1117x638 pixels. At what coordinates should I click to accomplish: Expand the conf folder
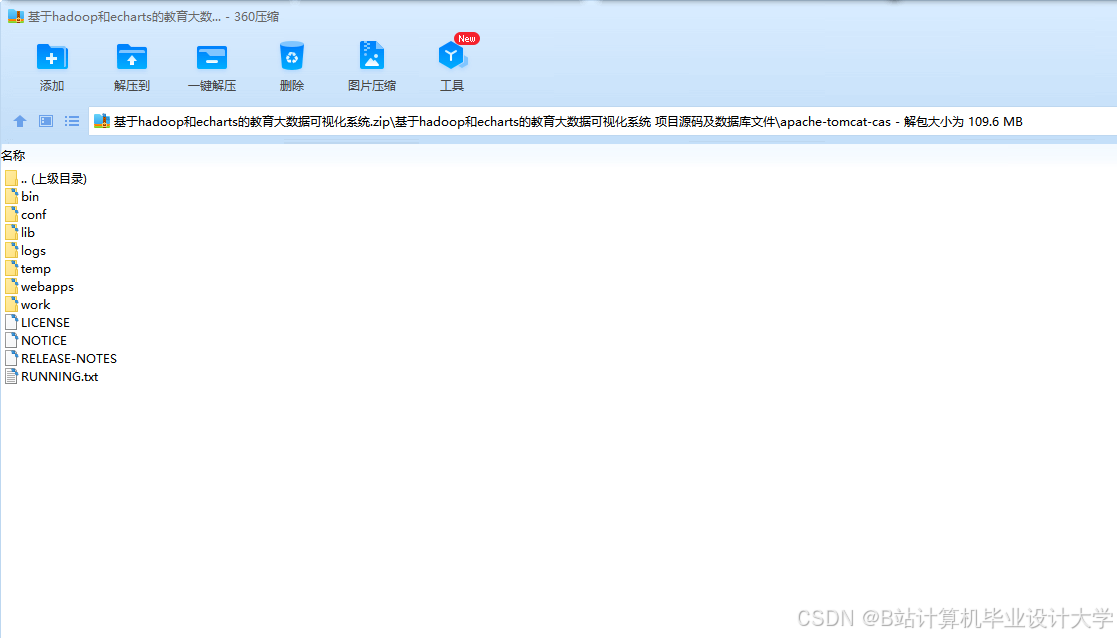33,214
